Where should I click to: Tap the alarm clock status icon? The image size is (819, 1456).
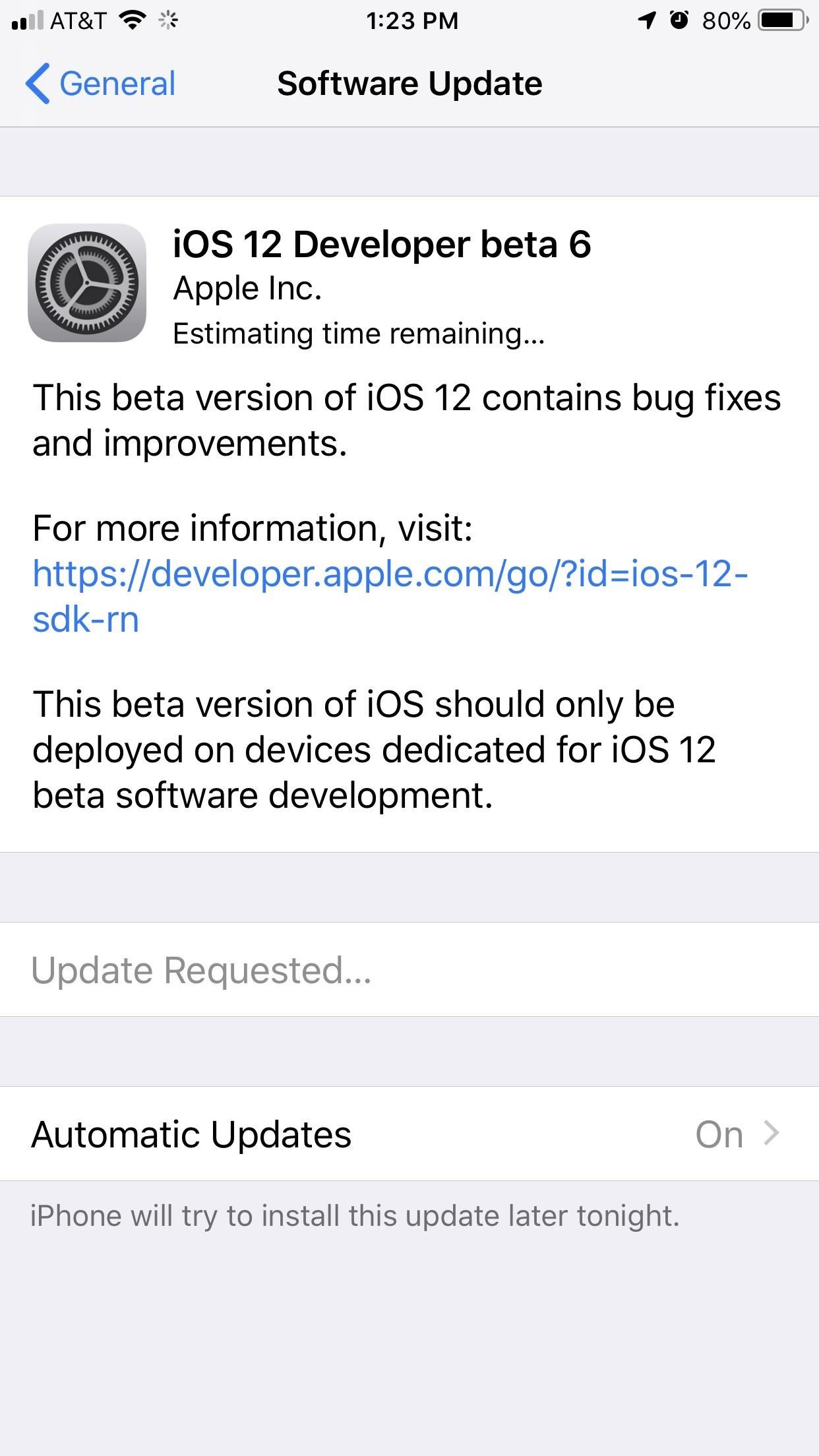tap(679, 20)
